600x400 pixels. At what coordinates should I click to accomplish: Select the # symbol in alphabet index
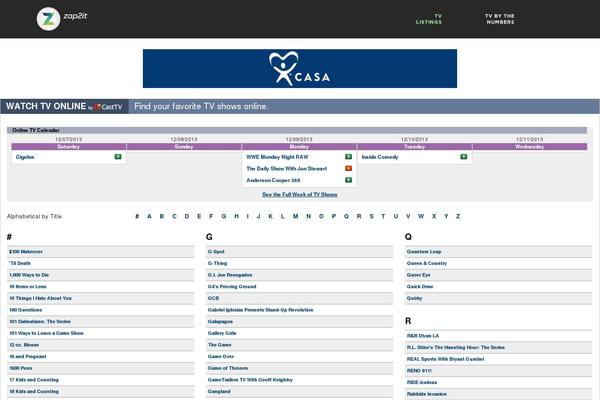136,215
